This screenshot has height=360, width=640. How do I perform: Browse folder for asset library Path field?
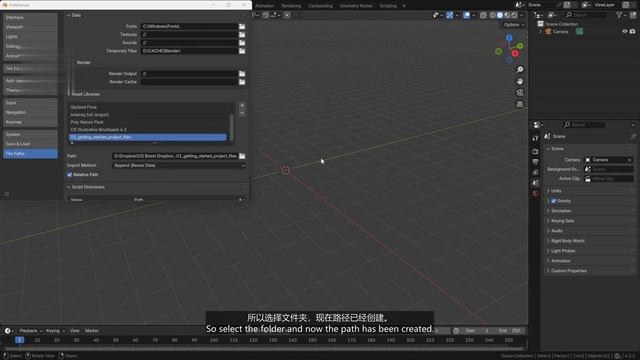point(242,156)
